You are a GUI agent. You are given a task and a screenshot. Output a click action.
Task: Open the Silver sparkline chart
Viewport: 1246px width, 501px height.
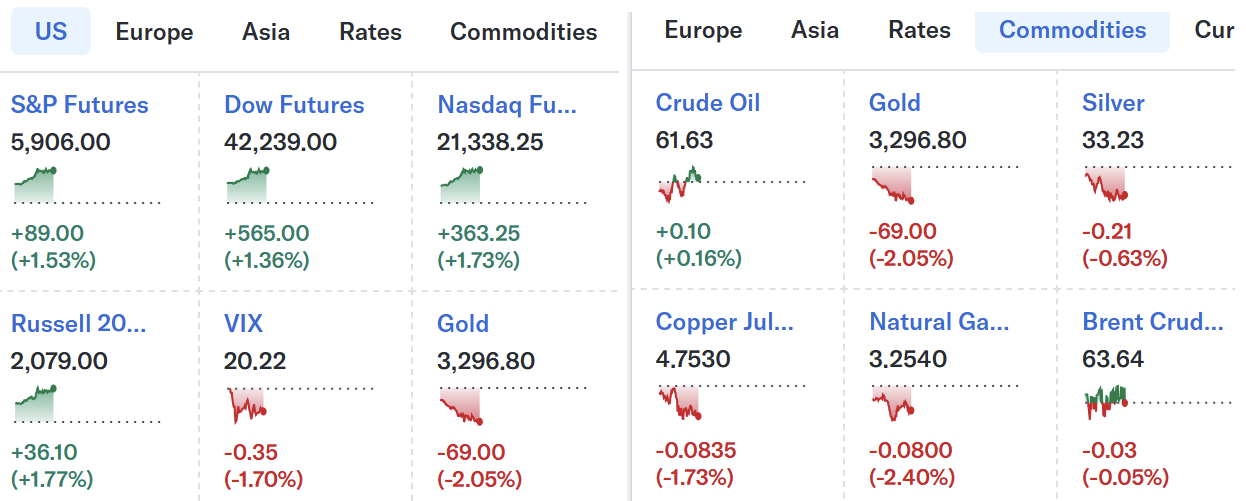1158,184
